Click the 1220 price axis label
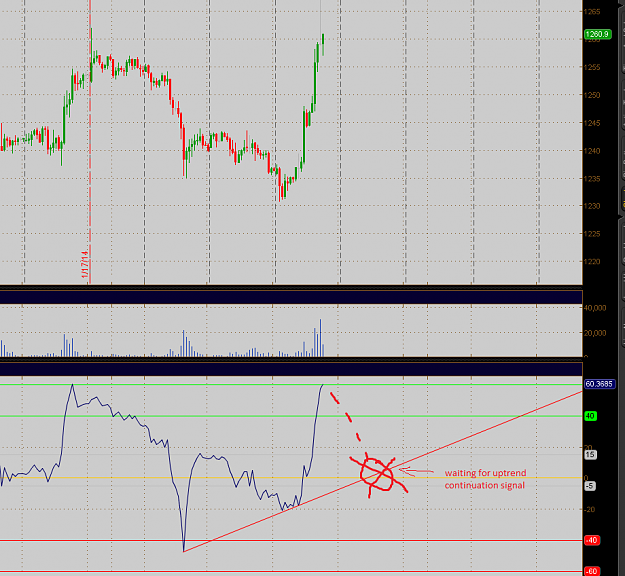Image resolution: width=625 pixels, height=576 pixels. point(592,262)
